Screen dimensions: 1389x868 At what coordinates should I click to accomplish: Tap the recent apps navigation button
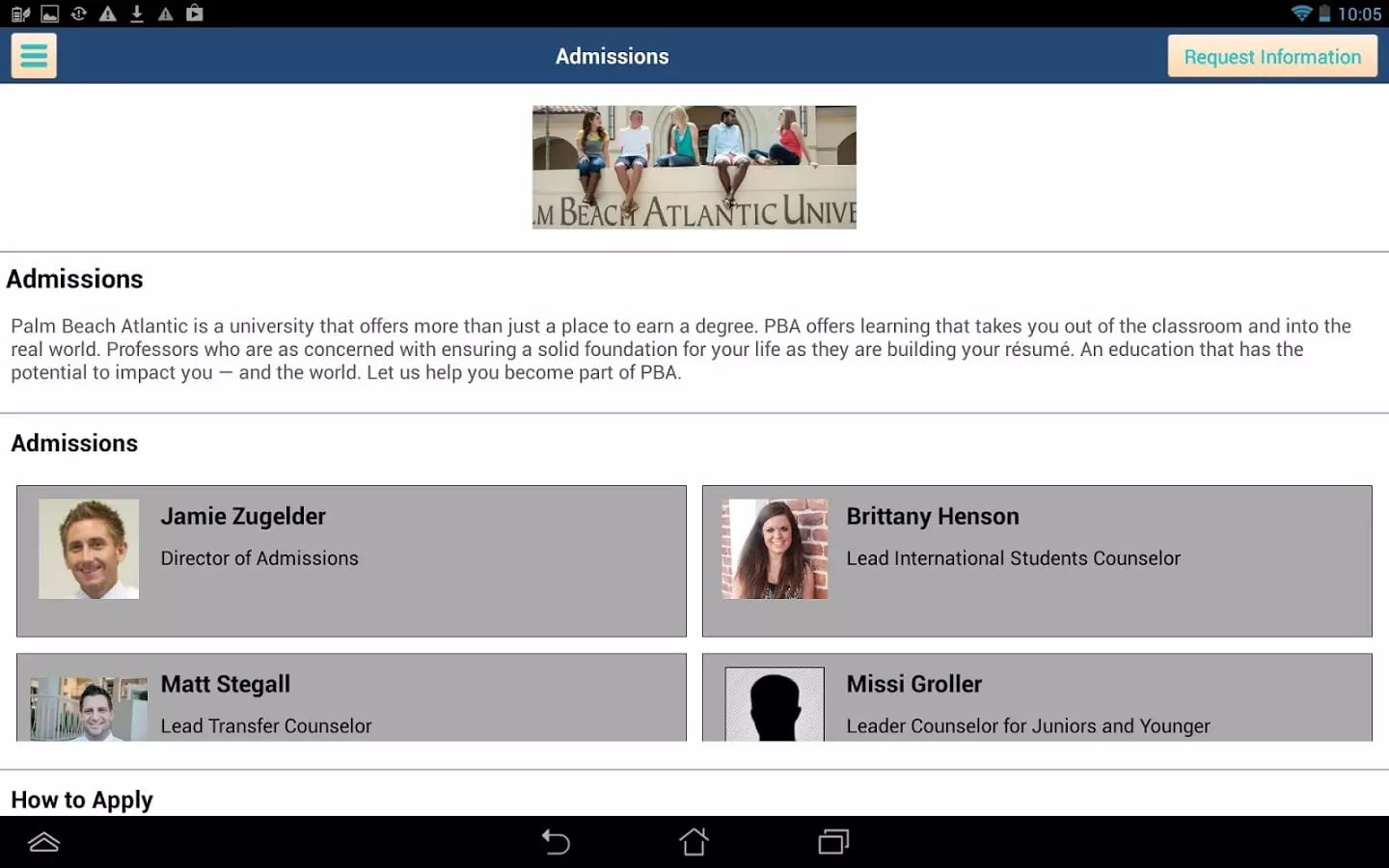[833, 842]
